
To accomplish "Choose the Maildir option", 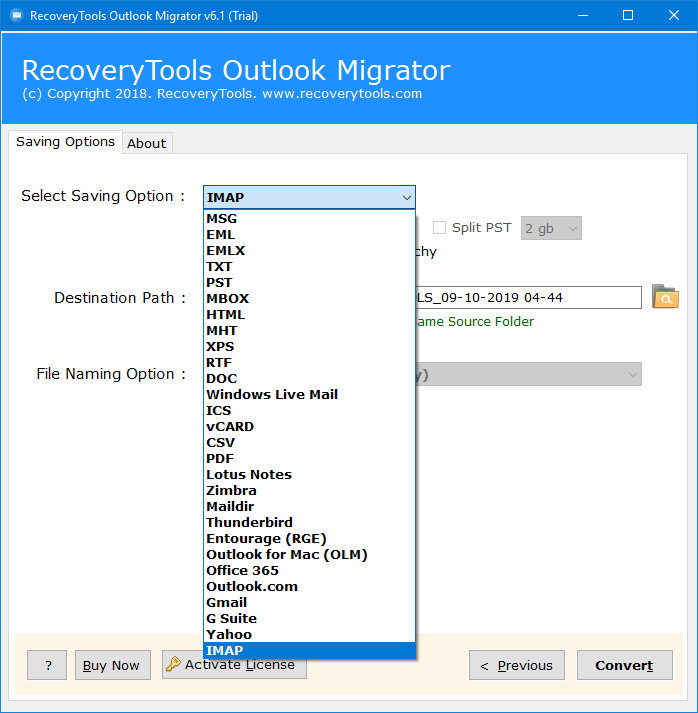I will tap(309, 507).
